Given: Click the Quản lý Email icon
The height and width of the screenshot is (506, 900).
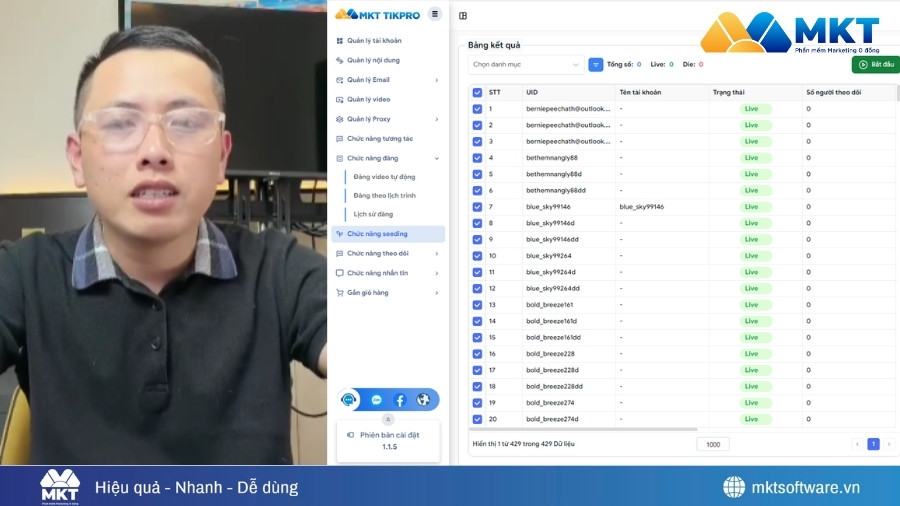Looking at the screenshot, I should (339, 80).
